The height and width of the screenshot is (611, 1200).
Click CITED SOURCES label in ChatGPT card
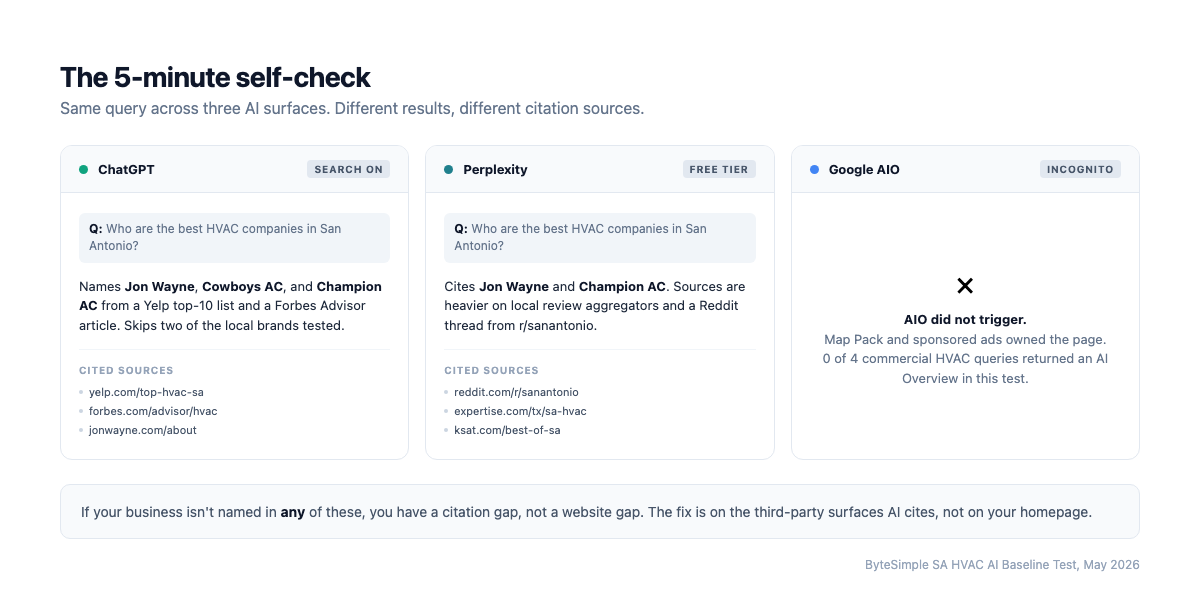[x=126, y=370]
